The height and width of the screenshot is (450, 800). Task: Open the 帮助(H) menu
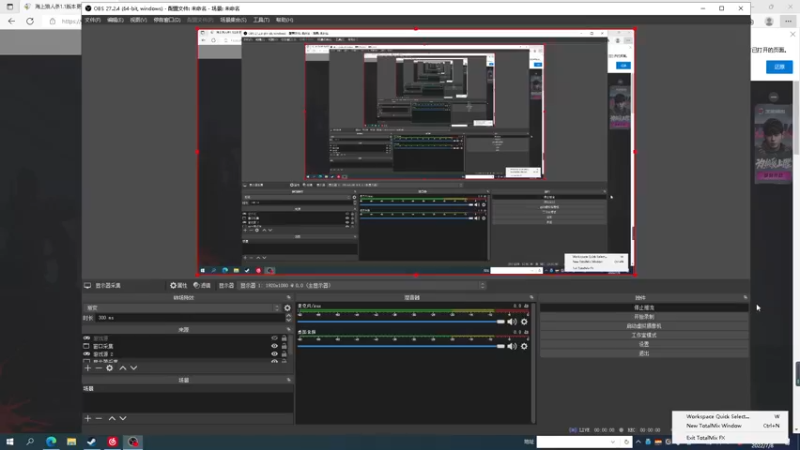click(x=285, y=20)
